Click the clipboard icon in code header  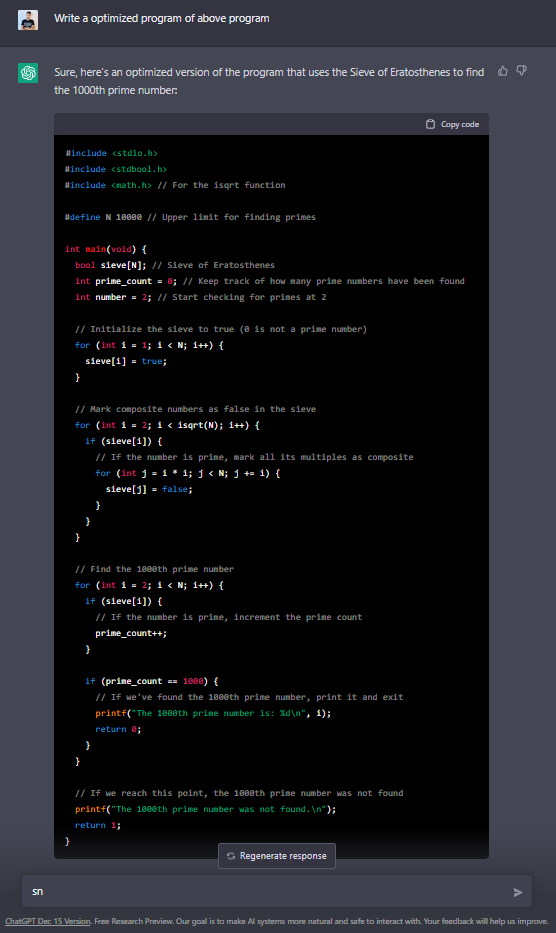[430, 124]
